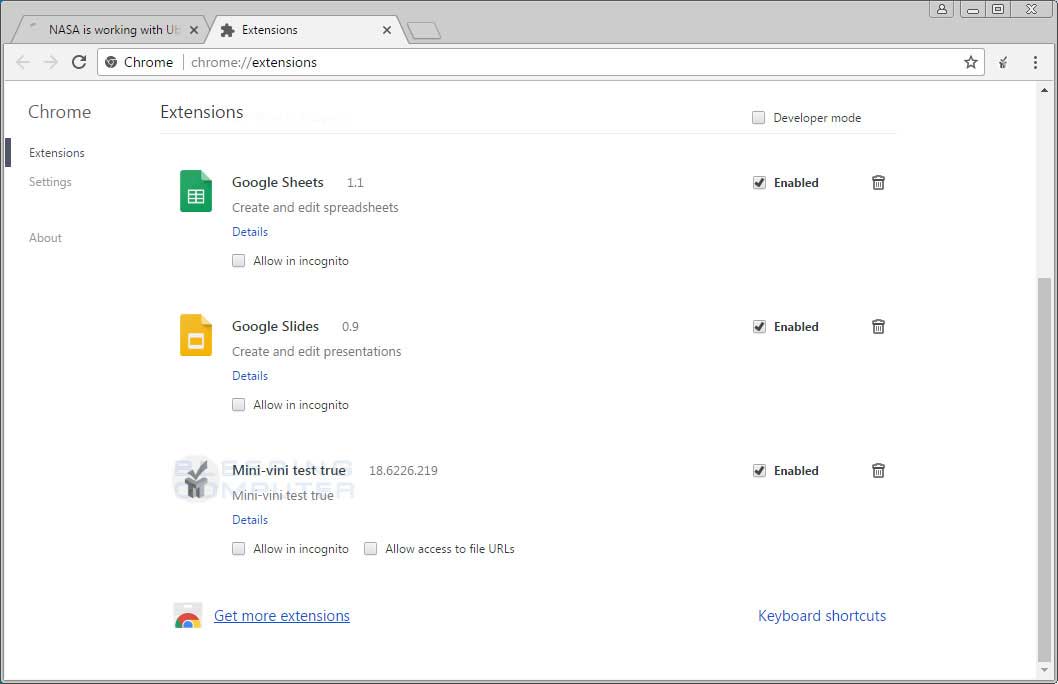
Task: Click the Chrome site info icon in address bar
Action: coord(111,63)
